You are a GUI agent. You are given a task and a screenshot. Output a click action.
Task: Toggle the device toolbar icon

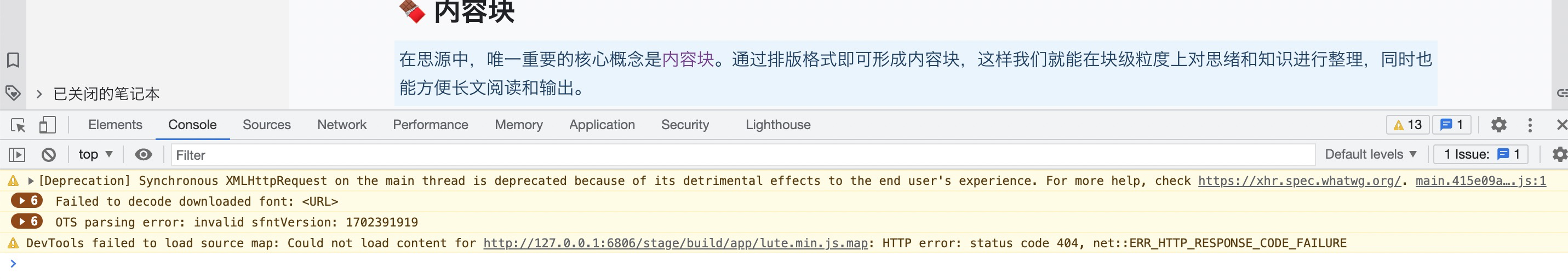pyautogui.click(x=47, y=125)
